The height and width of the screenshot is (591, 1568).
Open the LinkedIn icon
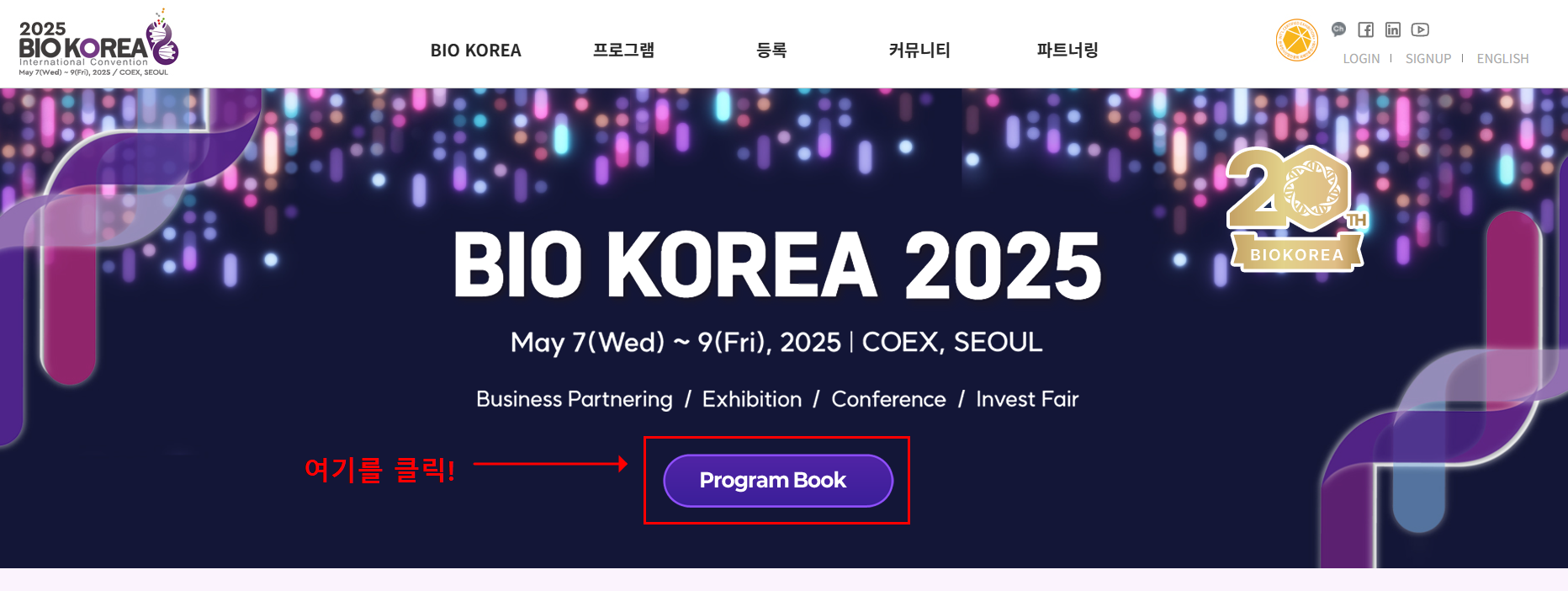pyautogui.click(x=1394, y=29)
